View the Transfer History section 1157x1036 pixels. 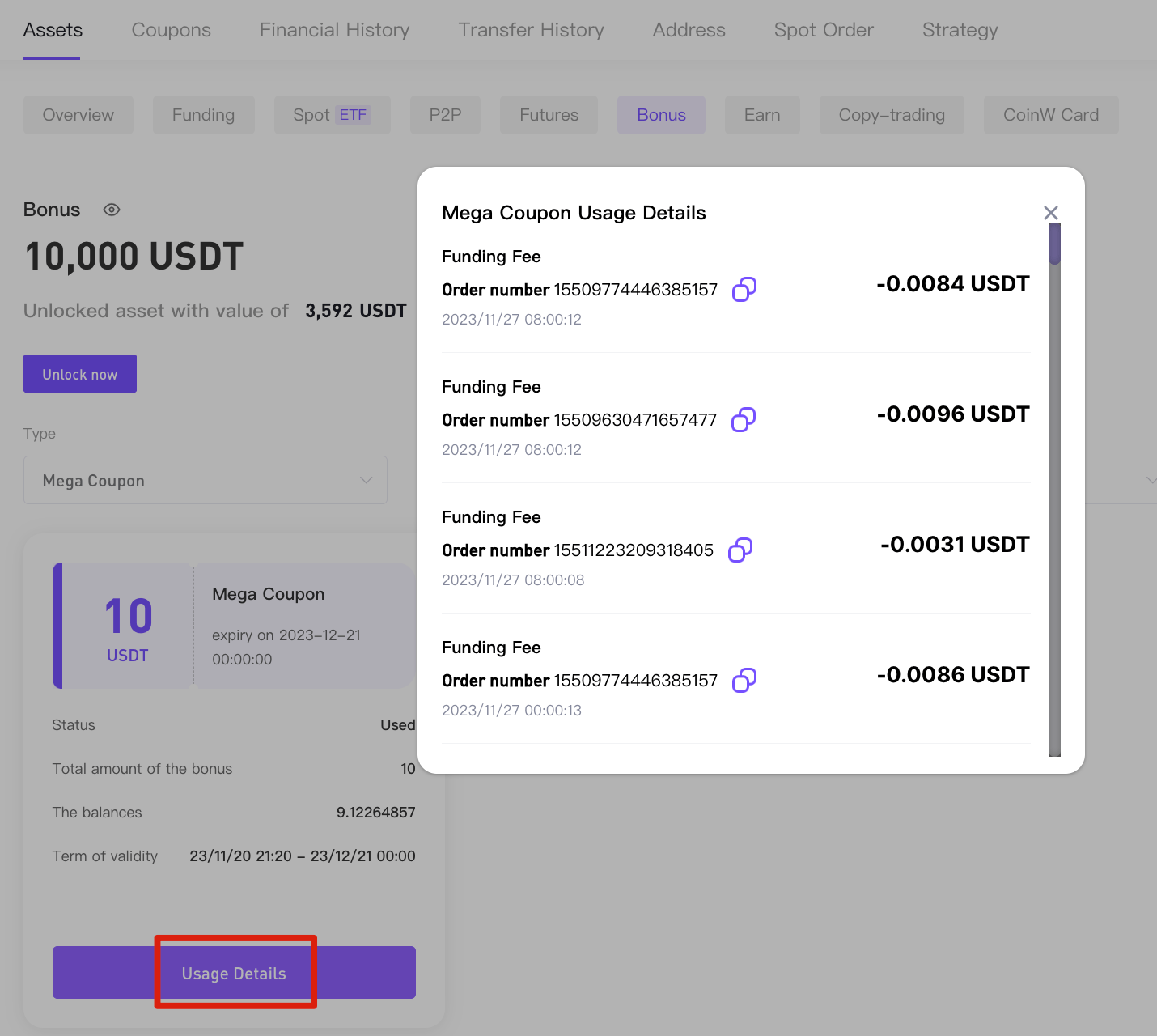click(531, 30)
